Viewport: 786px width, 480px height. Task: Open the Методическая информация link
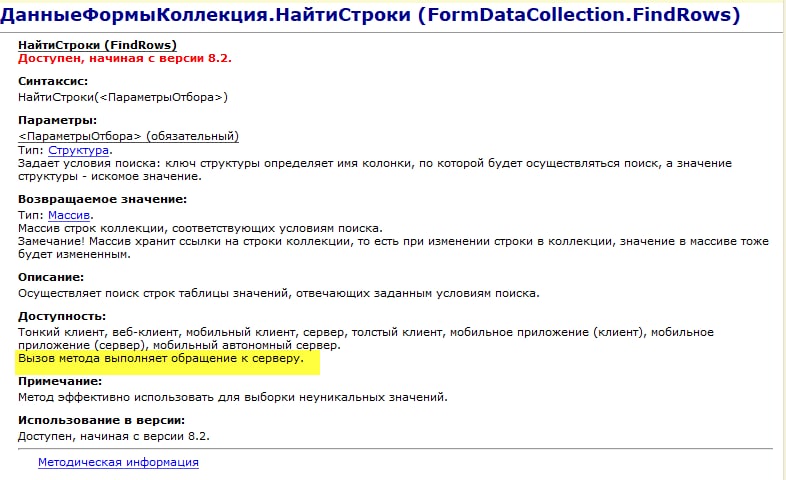click(118, 462)
